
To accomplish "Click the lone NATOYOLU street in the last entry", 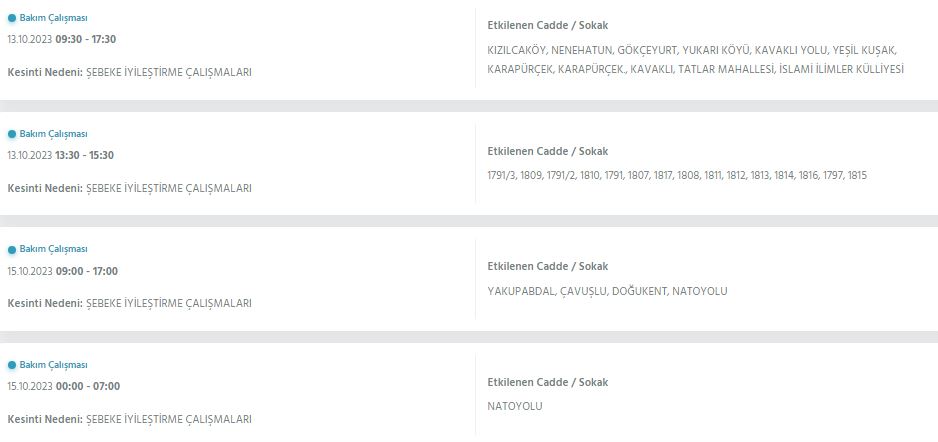I will coord(515,406).
